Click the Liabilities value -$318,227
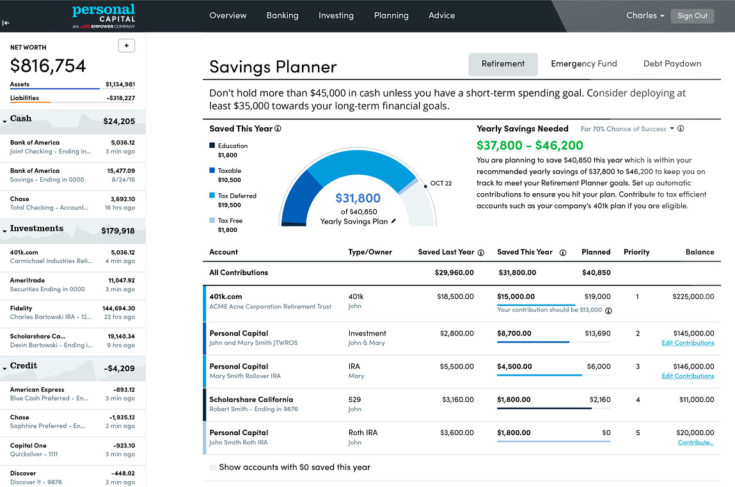Image resolution: width=735 pixels, height=487 pixels. [x=121, y=98]
